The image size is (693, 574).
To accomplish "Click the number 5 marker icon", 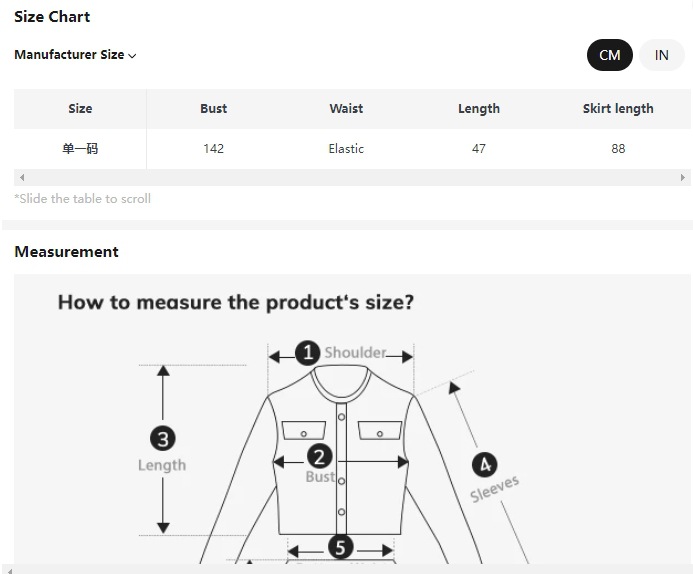I will [x=340, y=547].
